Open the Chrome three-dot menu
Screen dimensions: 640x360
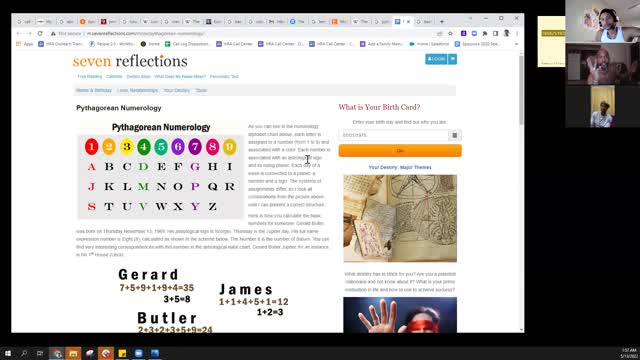click(517, 33)
